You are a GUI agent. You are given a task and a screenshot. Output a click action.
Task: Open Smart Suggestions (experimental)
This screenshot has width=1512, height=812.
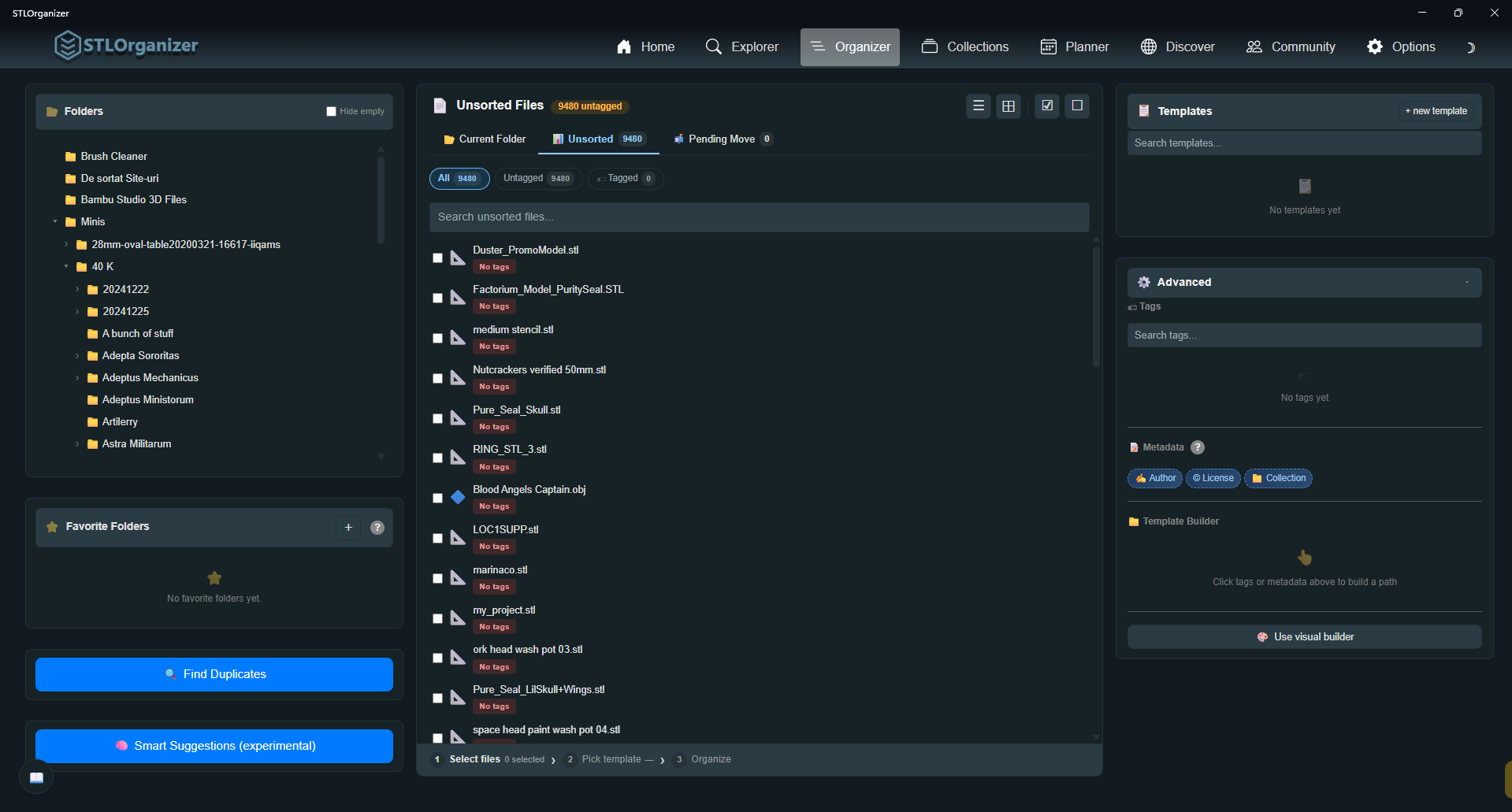tap(214, 746)
